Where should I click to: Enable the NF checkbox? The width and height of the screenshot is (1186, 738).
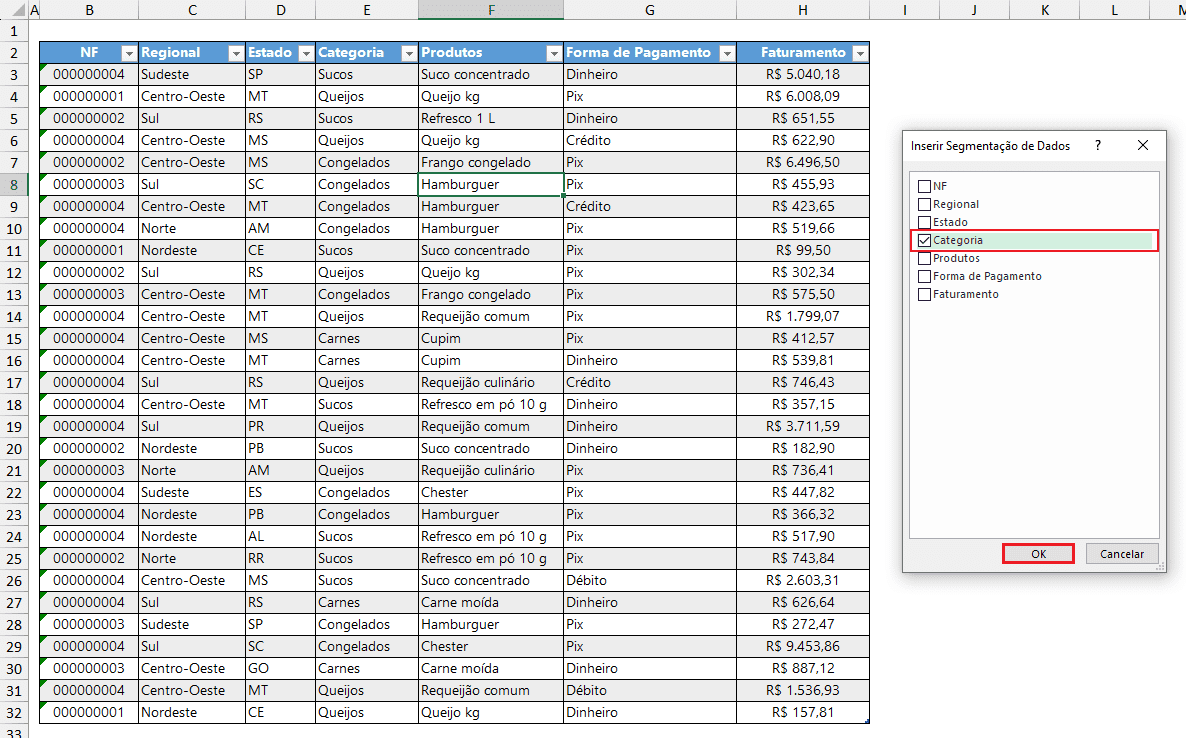click(x=924, y=186)
